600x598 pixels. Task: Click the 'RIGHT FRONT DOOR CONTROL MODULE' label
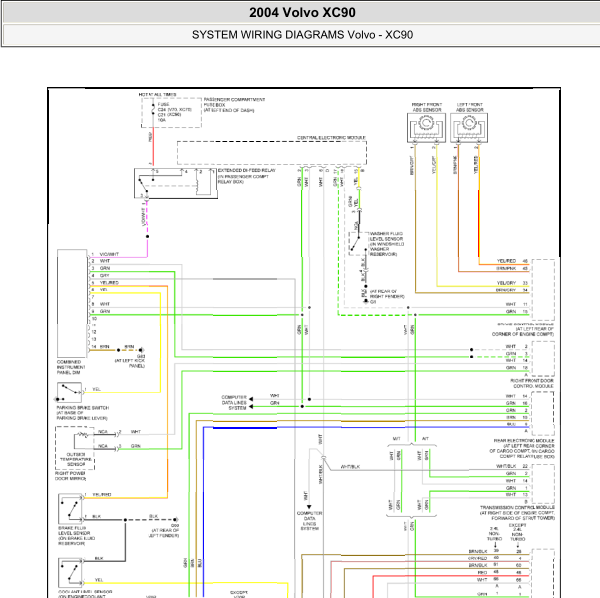pyautogui.click(x=532, y=383)
